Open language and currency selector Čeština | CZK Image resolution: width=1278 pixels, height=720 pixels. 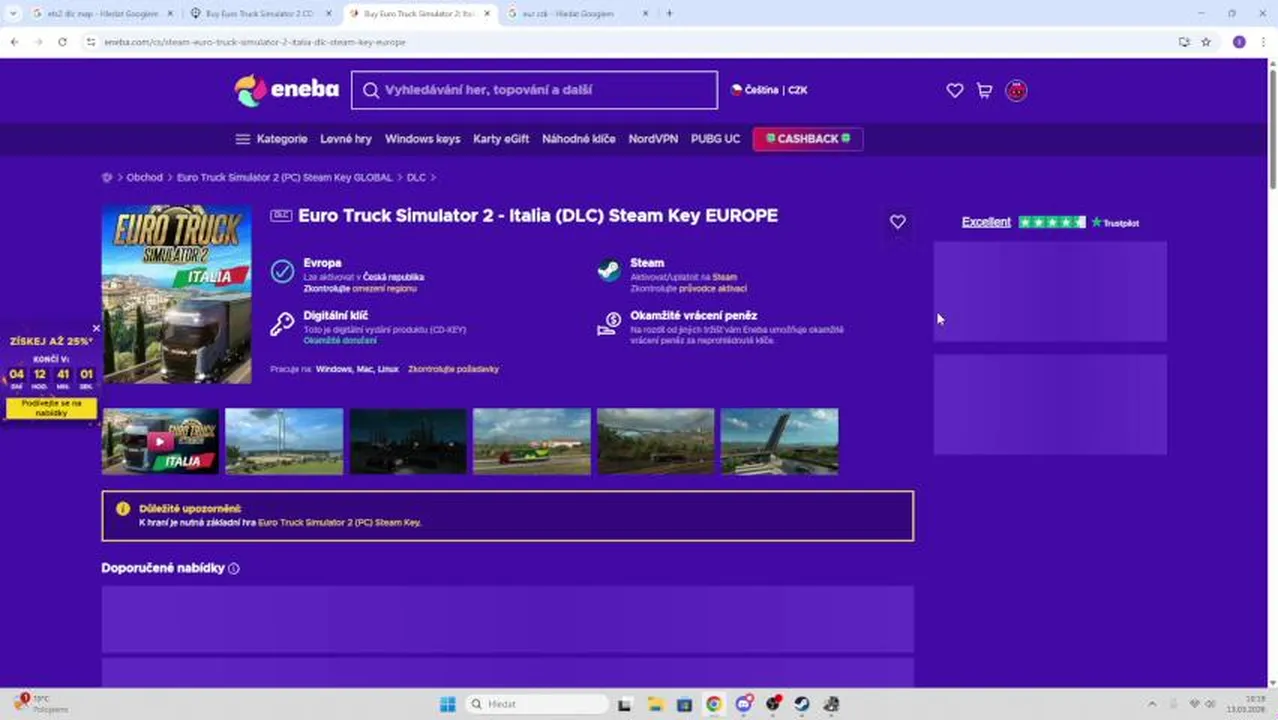pos(769,90)
